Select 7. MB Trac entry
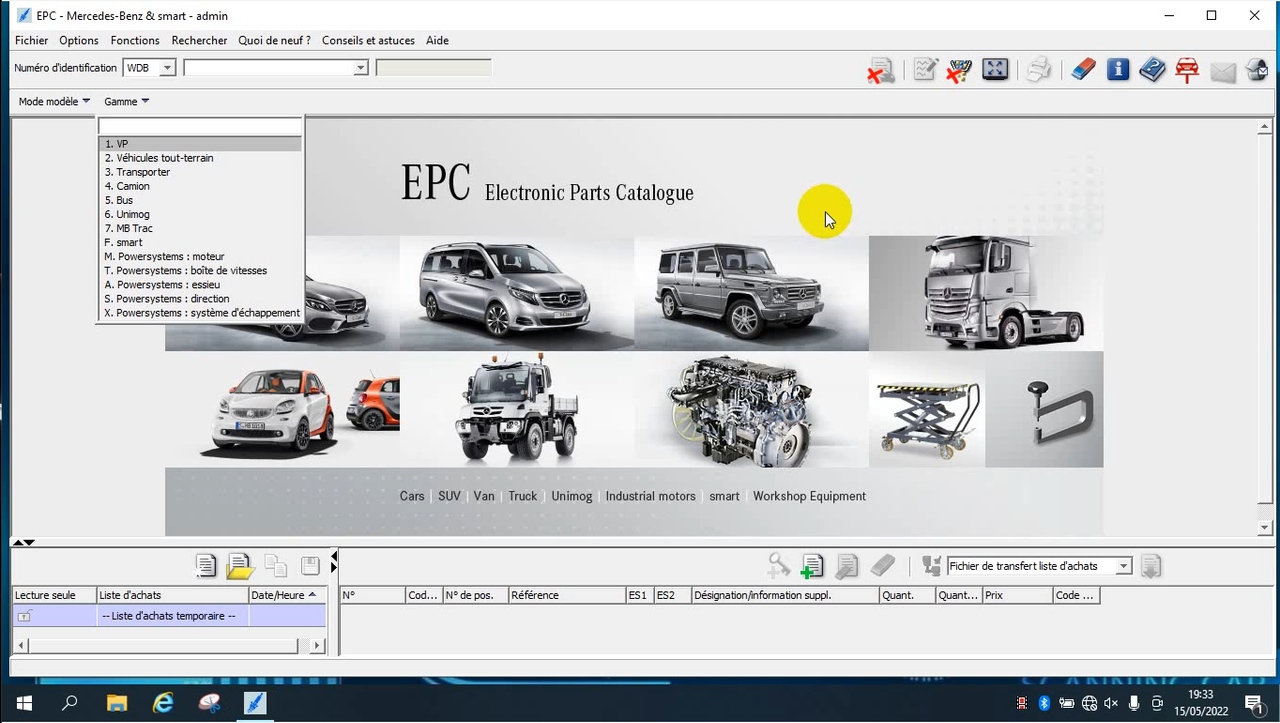 click(200, 228)
